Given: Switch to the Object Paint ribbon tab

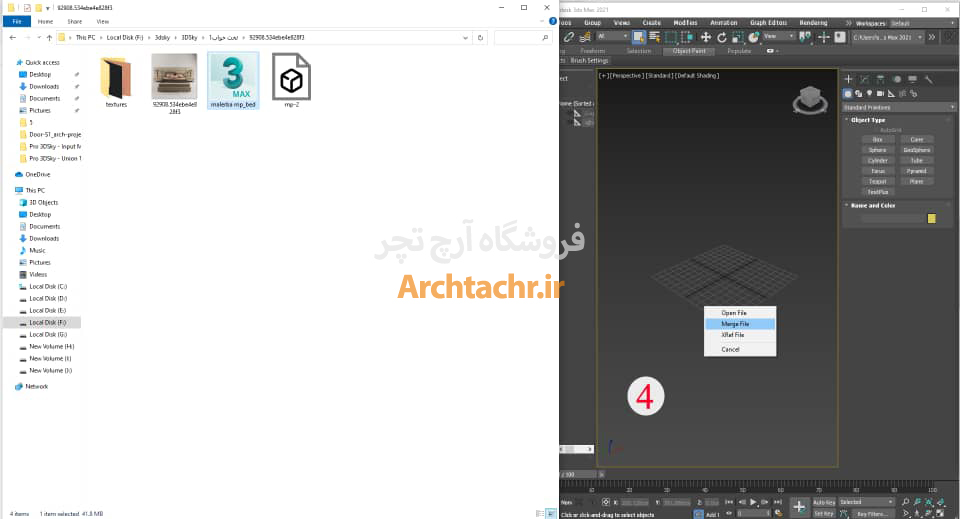Looking at the screenshot, I should pyautogui.click(x=689, y=51).
